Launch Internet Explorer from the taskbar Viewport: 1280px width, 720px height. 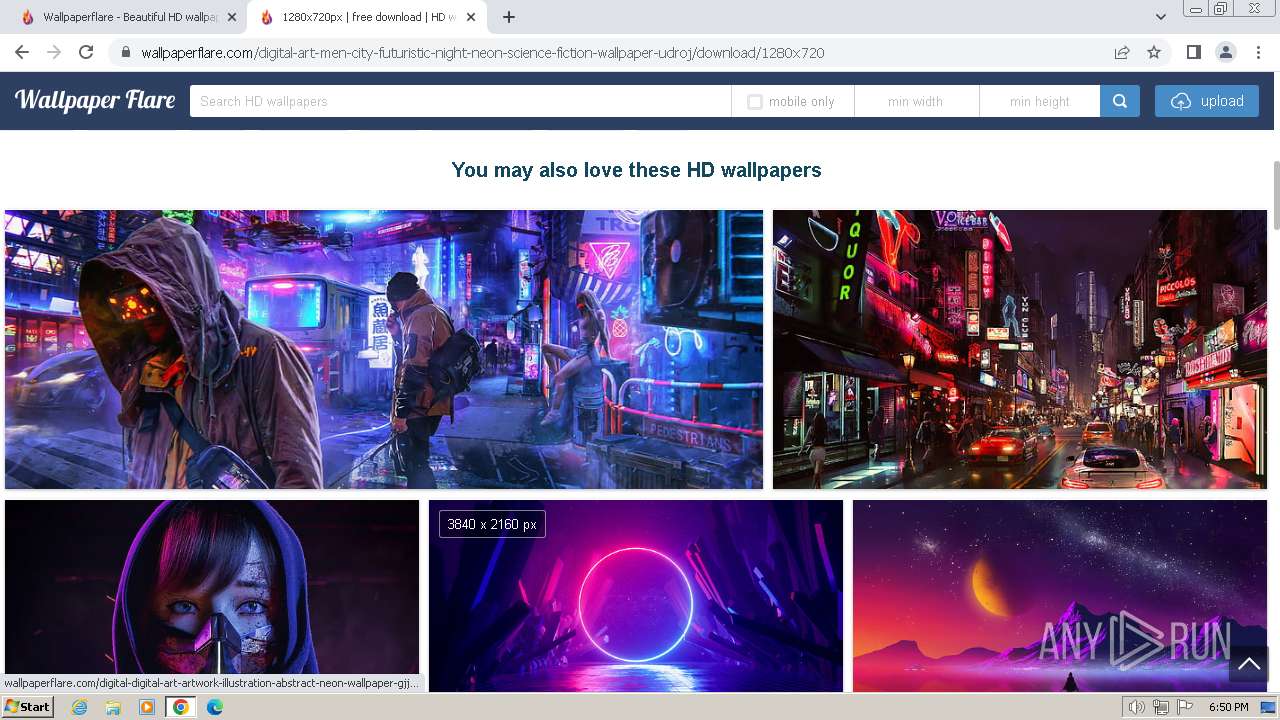pyautogui.click(x=80, y=707)
